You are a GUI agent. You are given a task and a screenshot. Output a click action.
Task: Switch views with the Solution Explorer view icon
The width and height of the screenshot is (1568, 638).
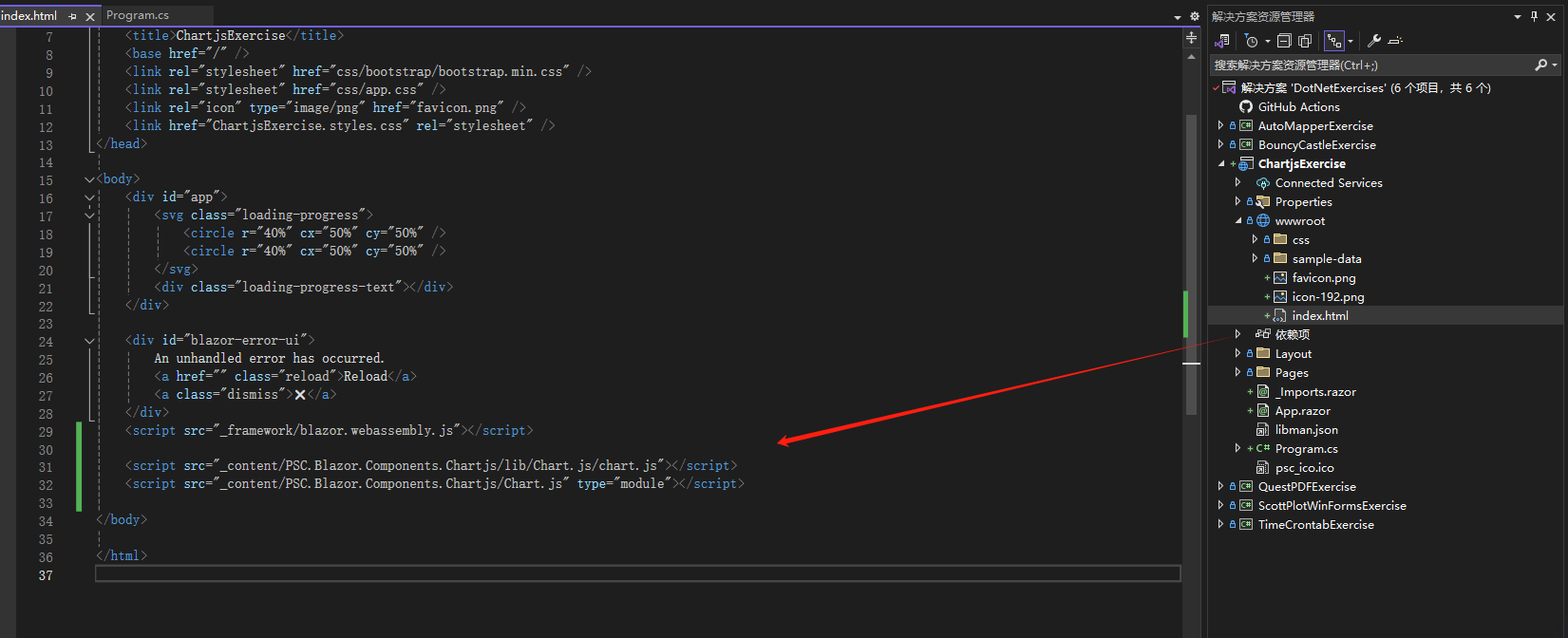(x=1222, y=41)
